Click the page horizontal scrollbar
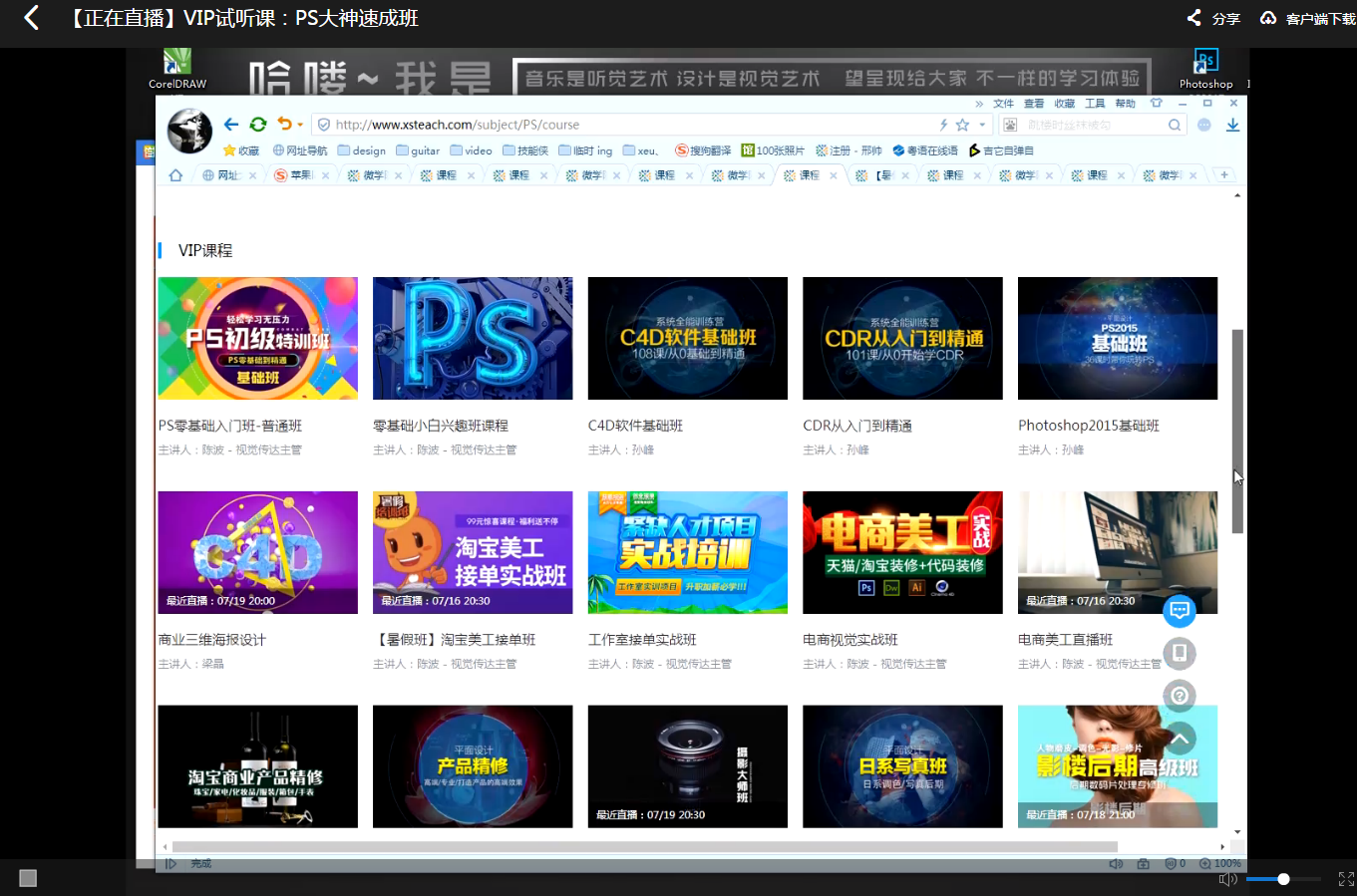 (644, 846)
